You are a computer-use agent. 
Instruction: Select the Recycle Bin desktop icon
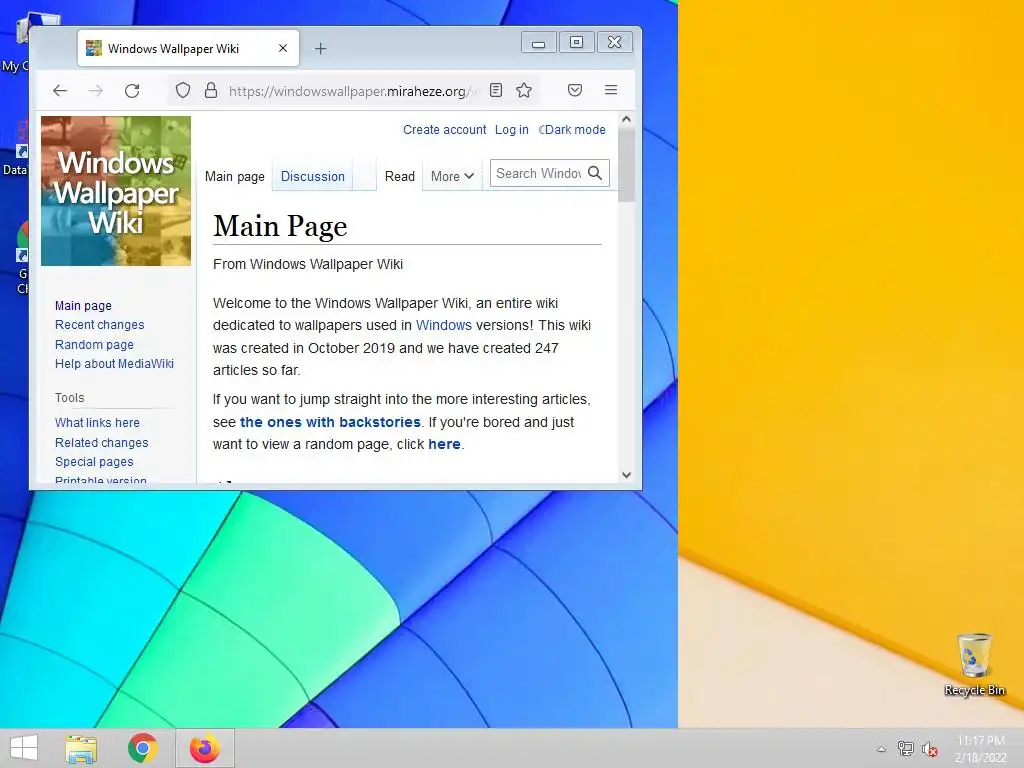click(974, 664)
